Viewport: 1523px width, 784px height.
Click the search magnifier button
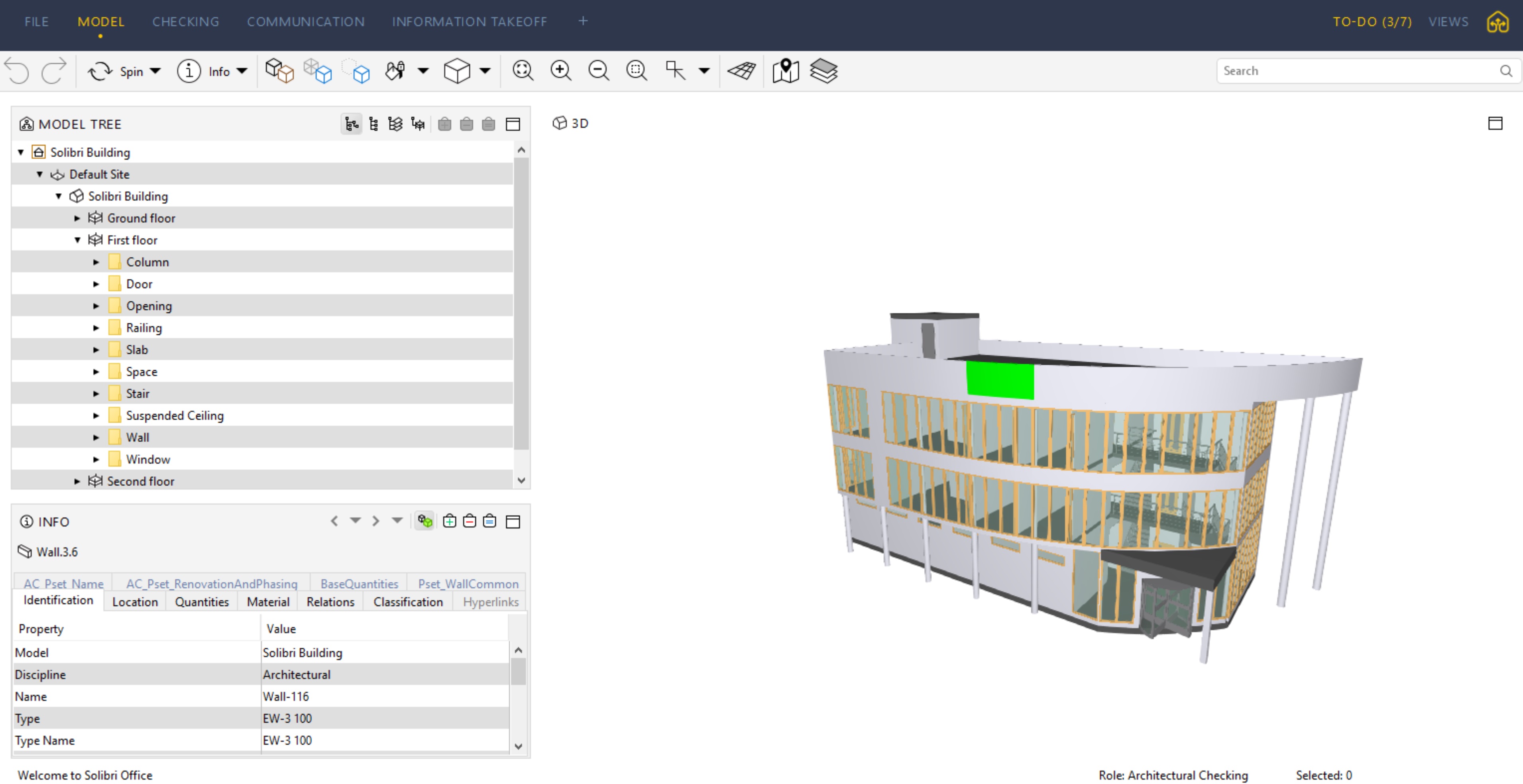click(x=1506, y=71)
